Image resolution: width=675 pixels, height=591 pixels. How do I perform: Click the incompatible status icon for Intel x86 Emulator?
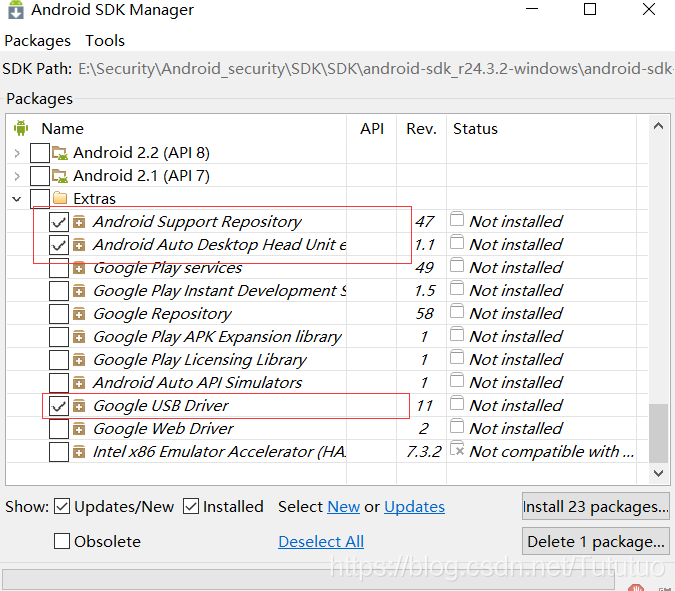(x=457, y=449)
